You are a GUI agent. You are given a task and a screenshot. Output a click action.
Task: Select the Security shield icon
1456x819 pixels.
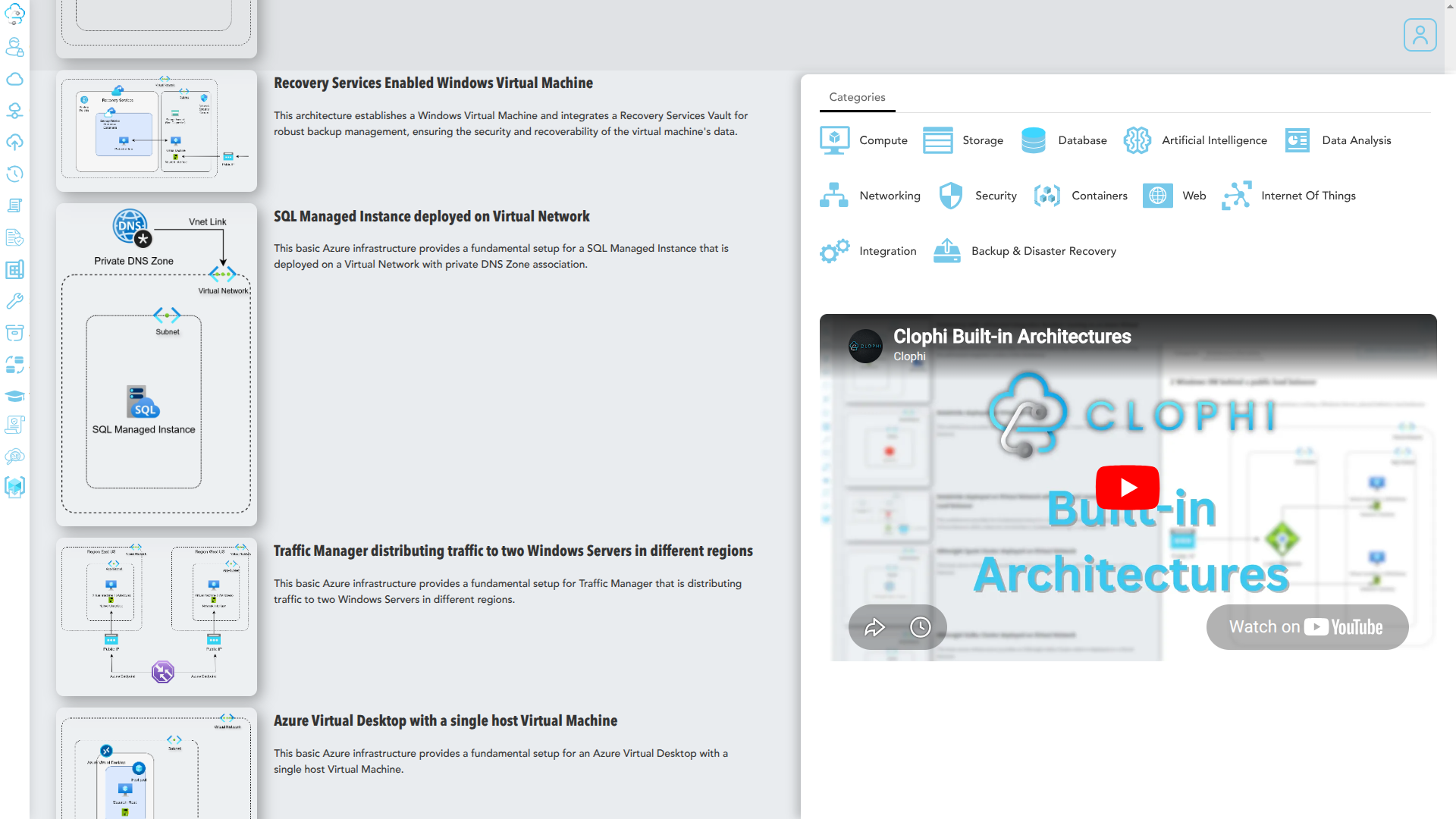point(950,196)
